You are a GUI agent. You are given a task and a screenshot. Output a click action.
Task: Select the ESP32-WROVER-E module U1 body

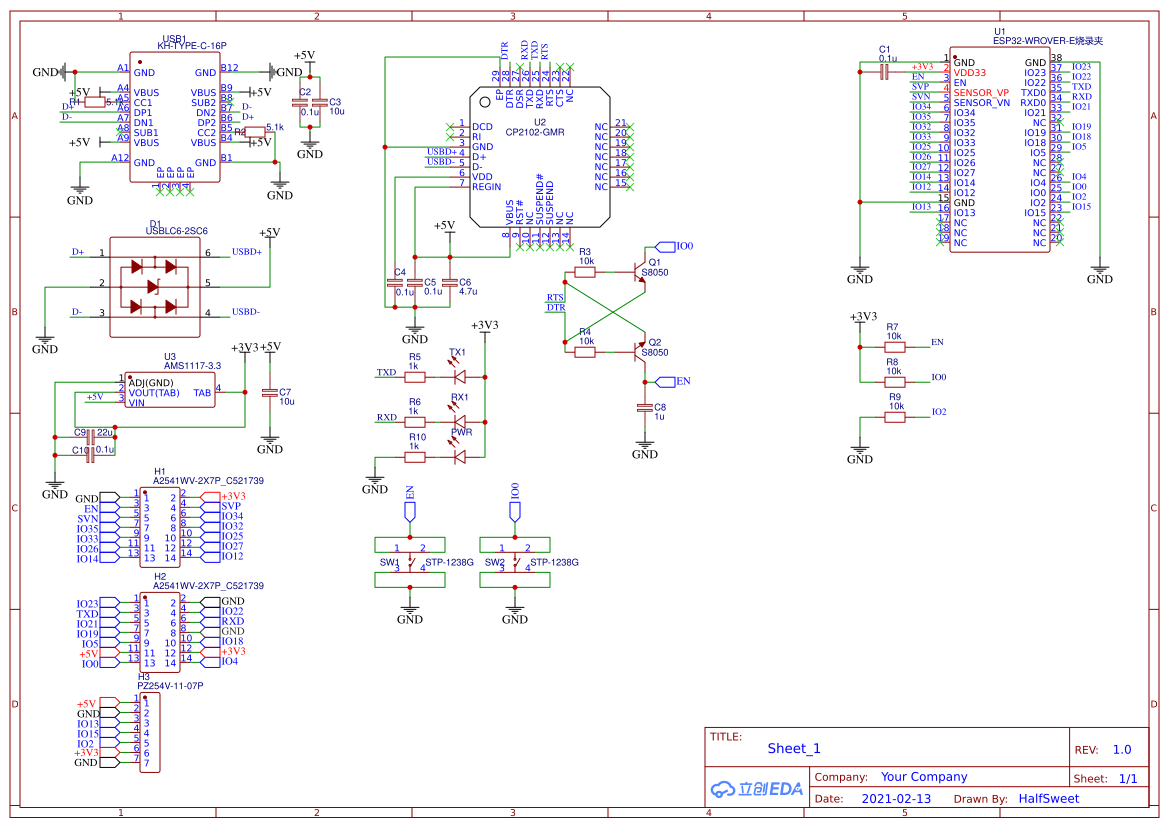999,152
